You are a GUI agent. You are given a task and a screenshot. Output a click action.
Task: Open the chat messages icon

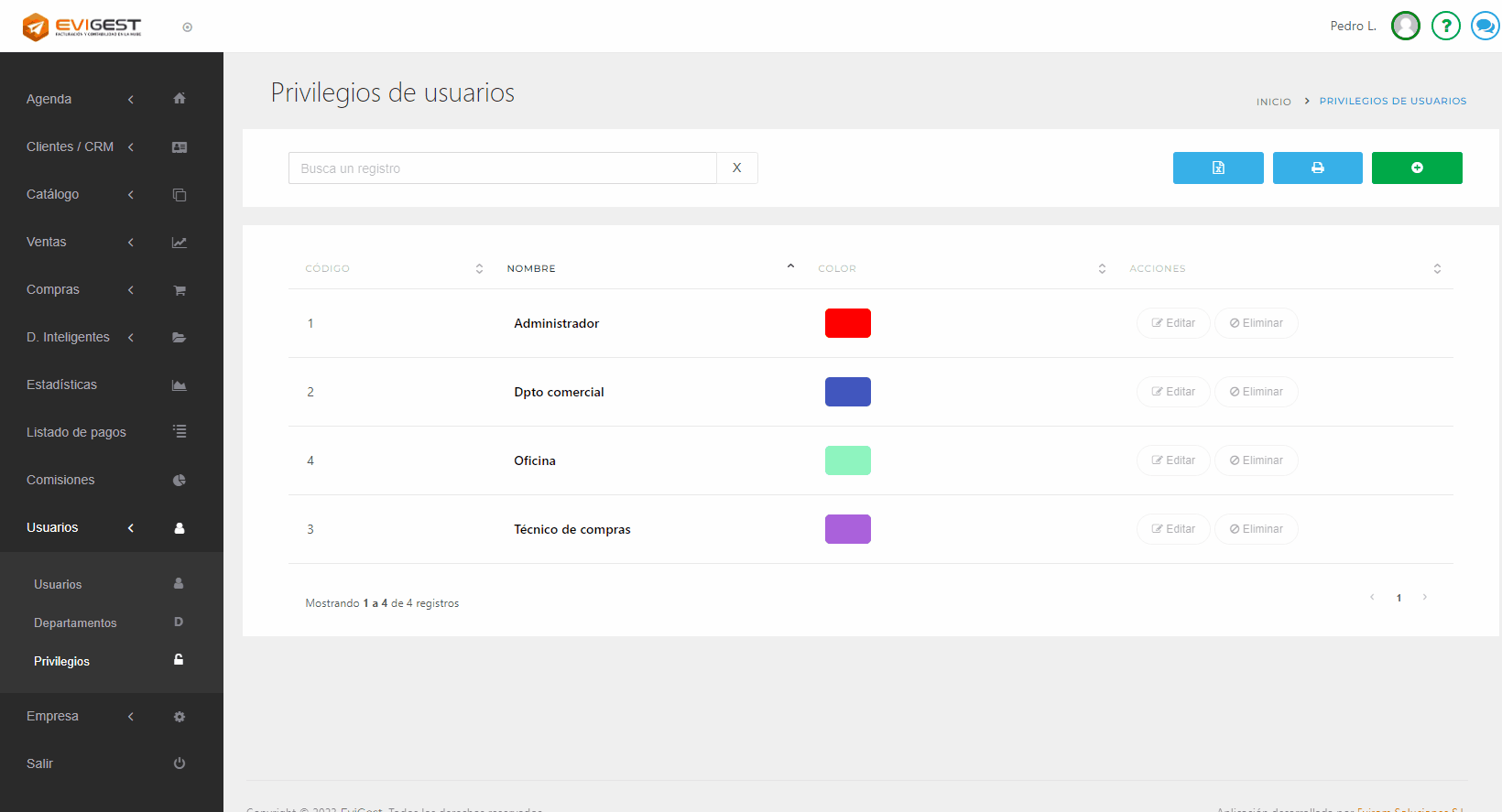point(1485,26)
